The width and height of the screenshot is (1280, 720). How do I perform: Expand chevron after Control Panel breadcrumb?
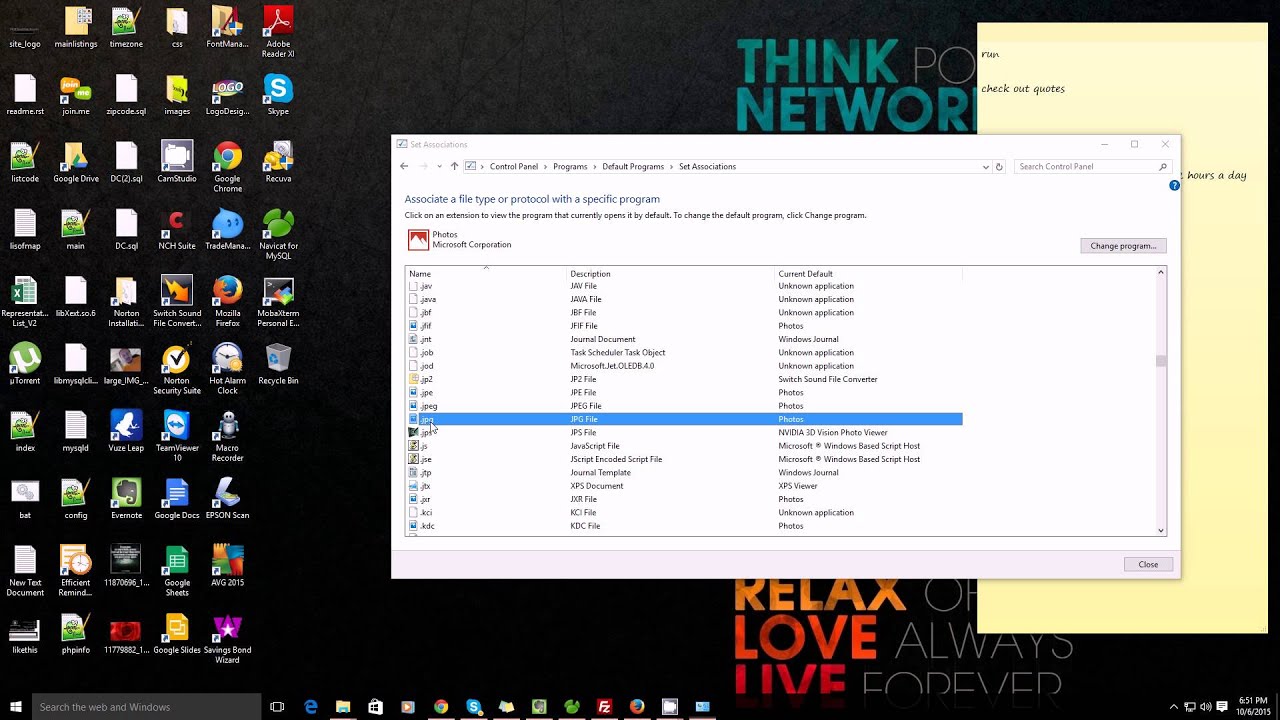[546, 167]
